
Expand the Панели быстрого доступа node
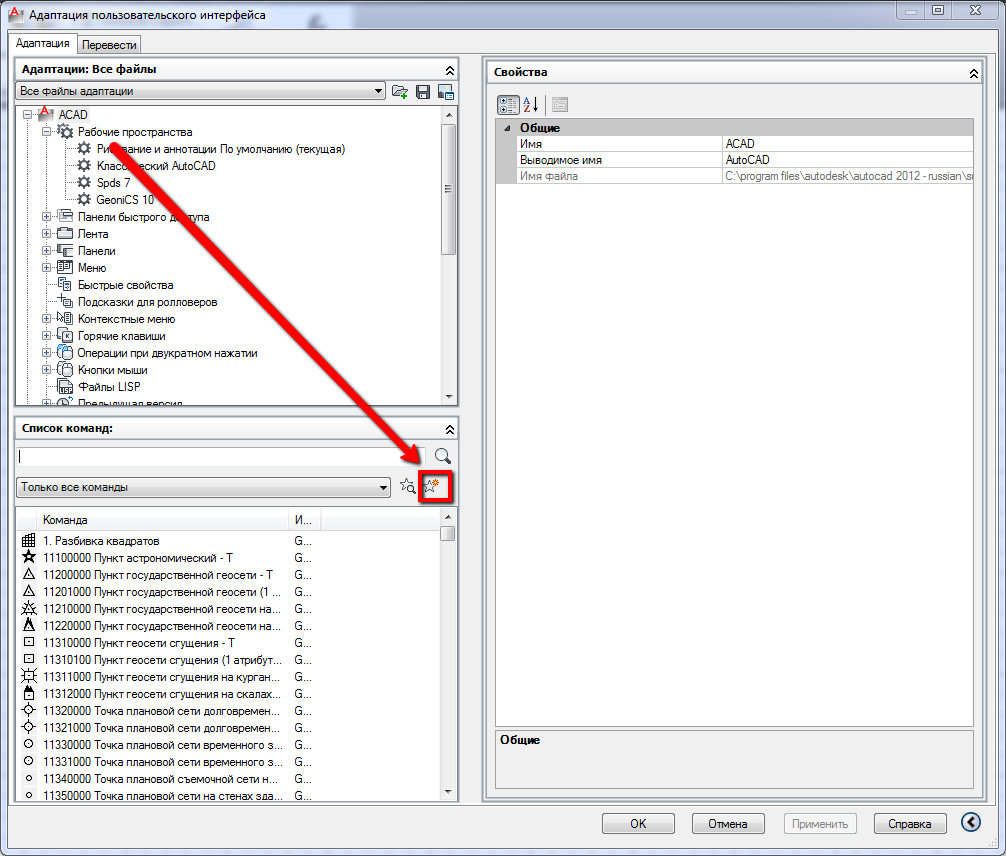(x=46, y=217)
